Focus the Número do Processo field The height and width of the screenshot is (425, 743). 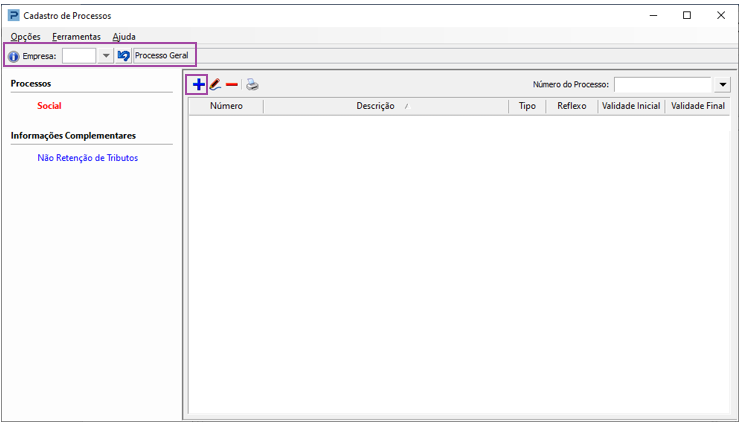tap(664, 85)
